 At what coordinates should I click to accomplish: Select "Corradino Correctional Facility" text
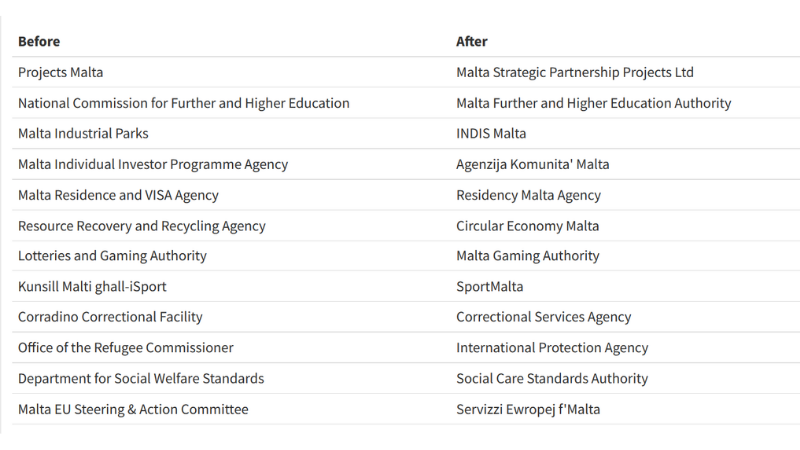pos(110,317)
